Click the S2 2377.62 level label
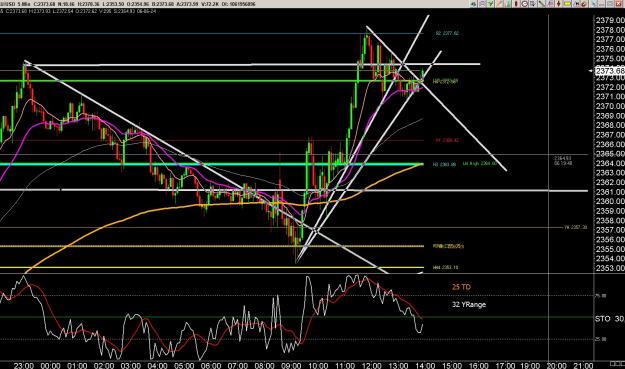 pos(447,33)
